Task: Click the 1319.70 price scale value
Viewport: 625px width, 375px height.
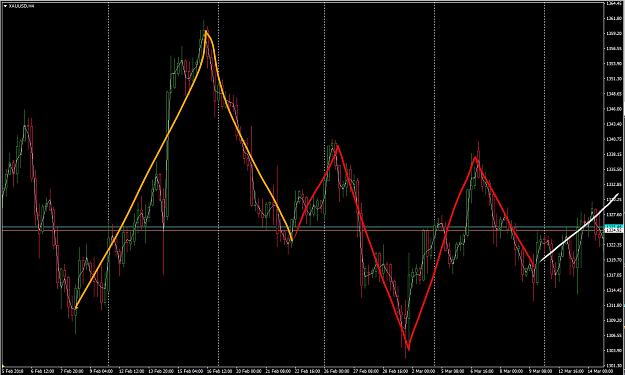Action: [x=615, y=260]
